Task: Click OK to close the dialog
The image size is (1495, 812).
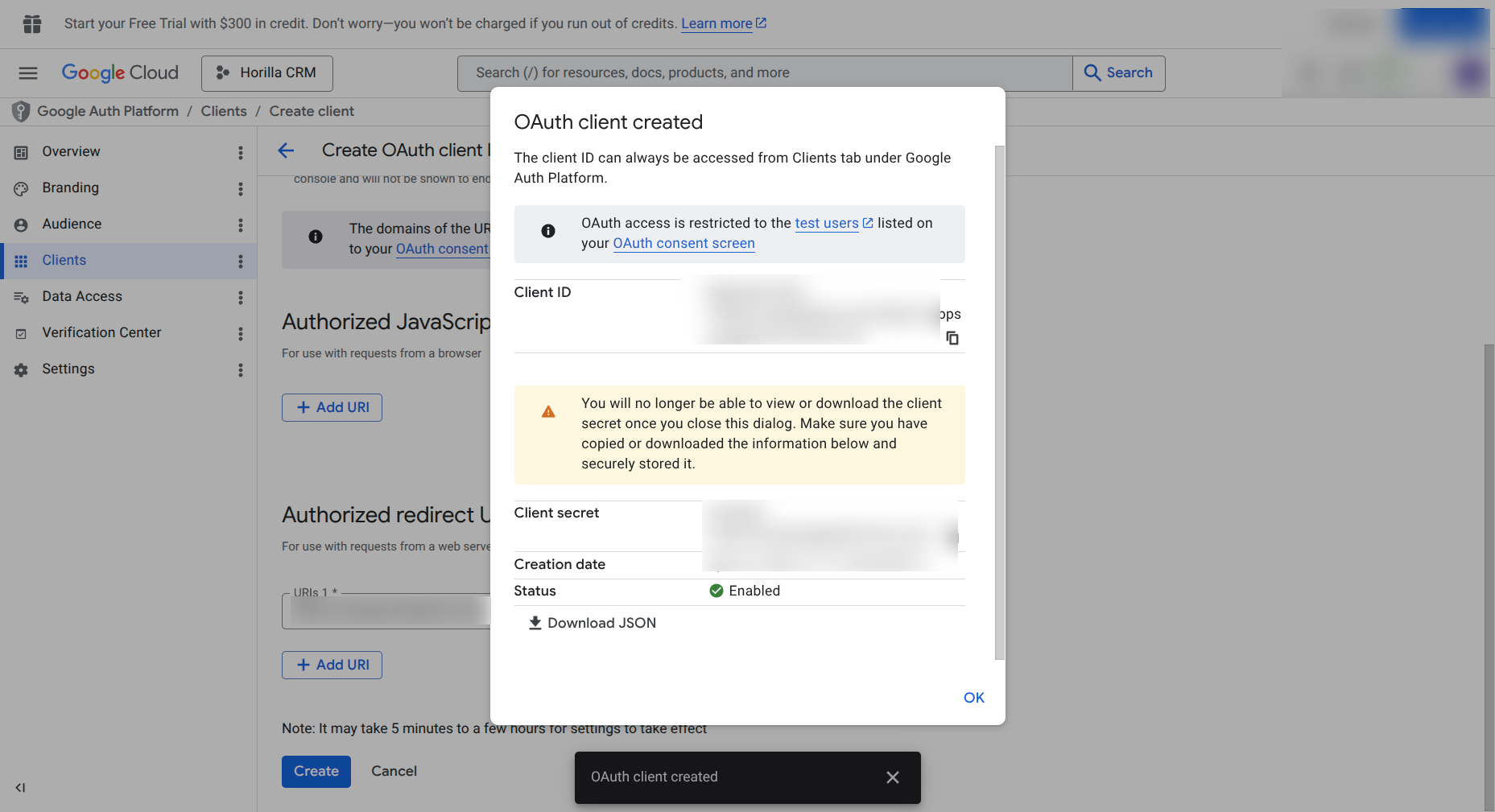Action: coord(974,698)
